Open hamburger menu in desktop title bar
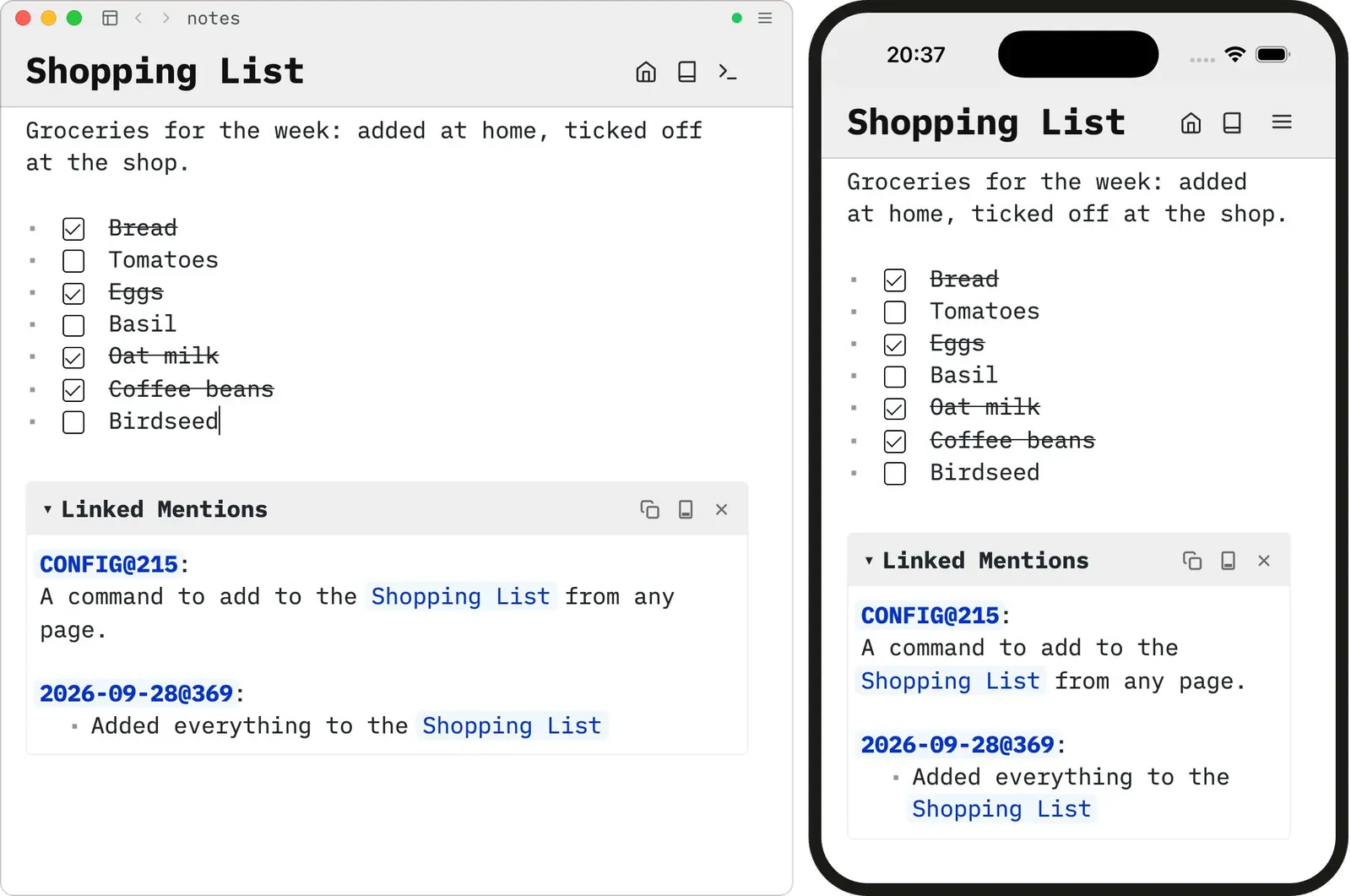The width and height of the screenshot is (1351, 896). point(765,18)
